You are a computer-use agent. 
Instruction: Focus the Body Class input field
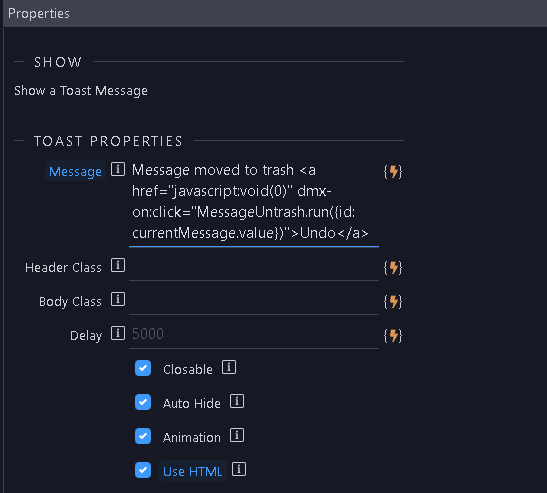tap(254, 302)
